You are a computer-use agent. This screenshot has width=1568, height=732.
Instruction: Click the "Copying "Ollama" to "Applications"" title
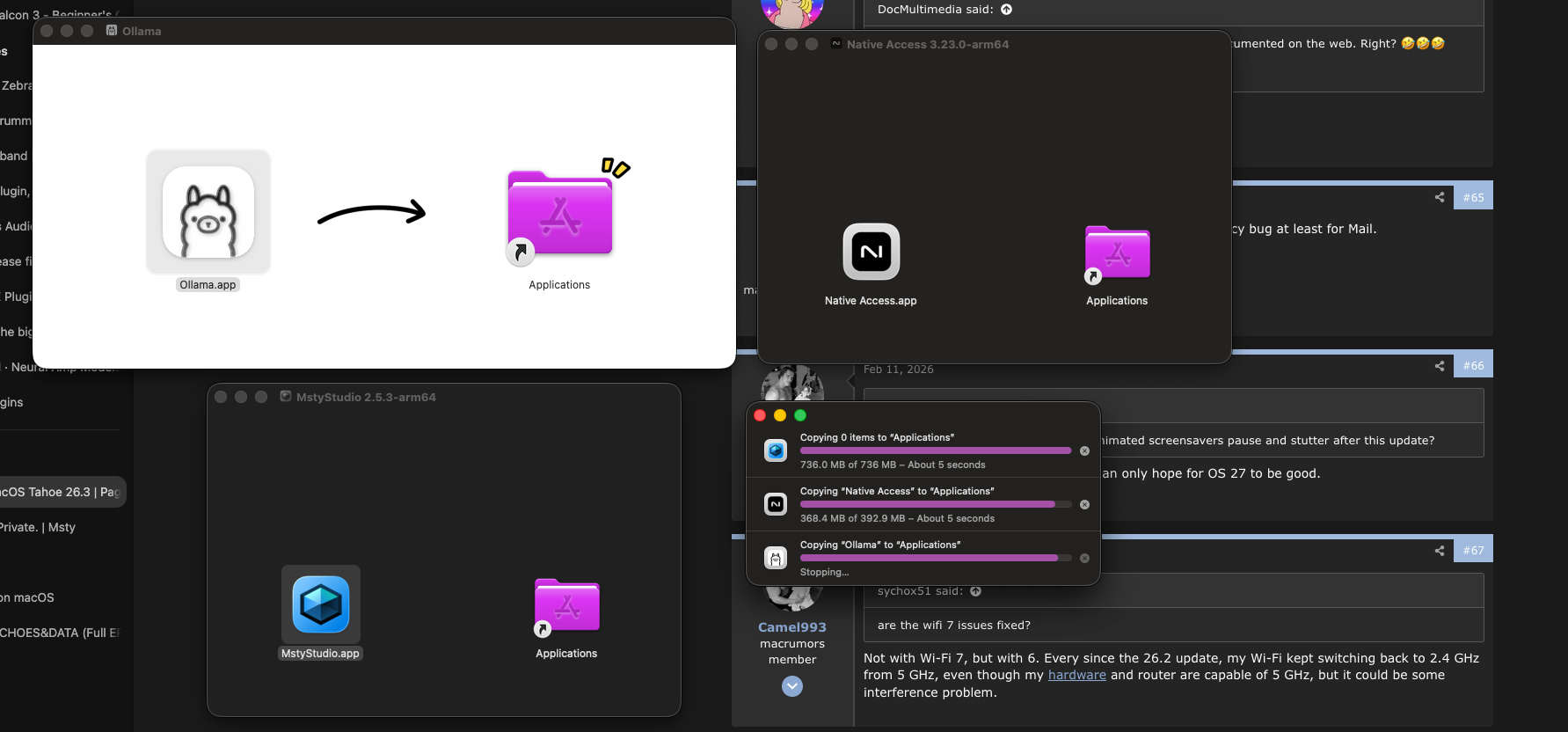tap(880, 545)
